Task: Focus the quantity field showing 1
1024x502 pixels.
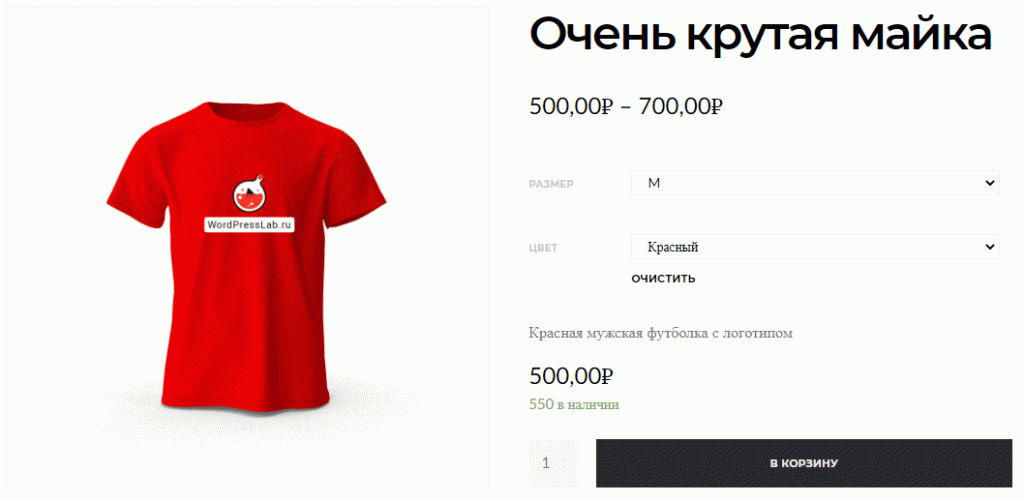Action: [552, 463]
